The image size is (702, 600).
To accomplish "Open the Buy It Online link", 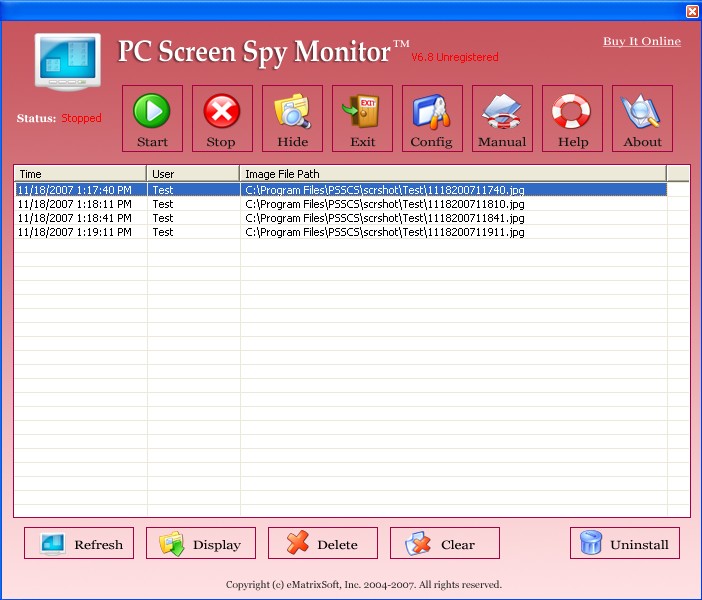I will coord(641,41).
